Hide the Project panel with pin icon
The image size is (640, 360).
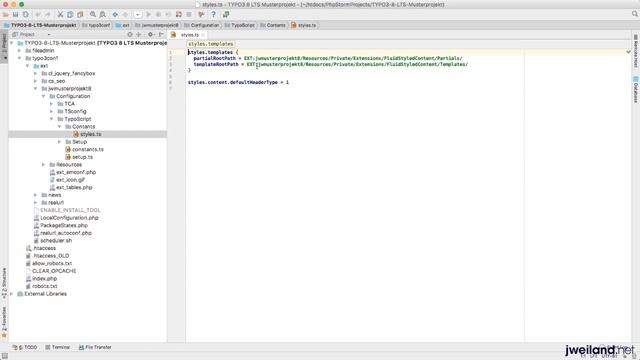(161, 35)
